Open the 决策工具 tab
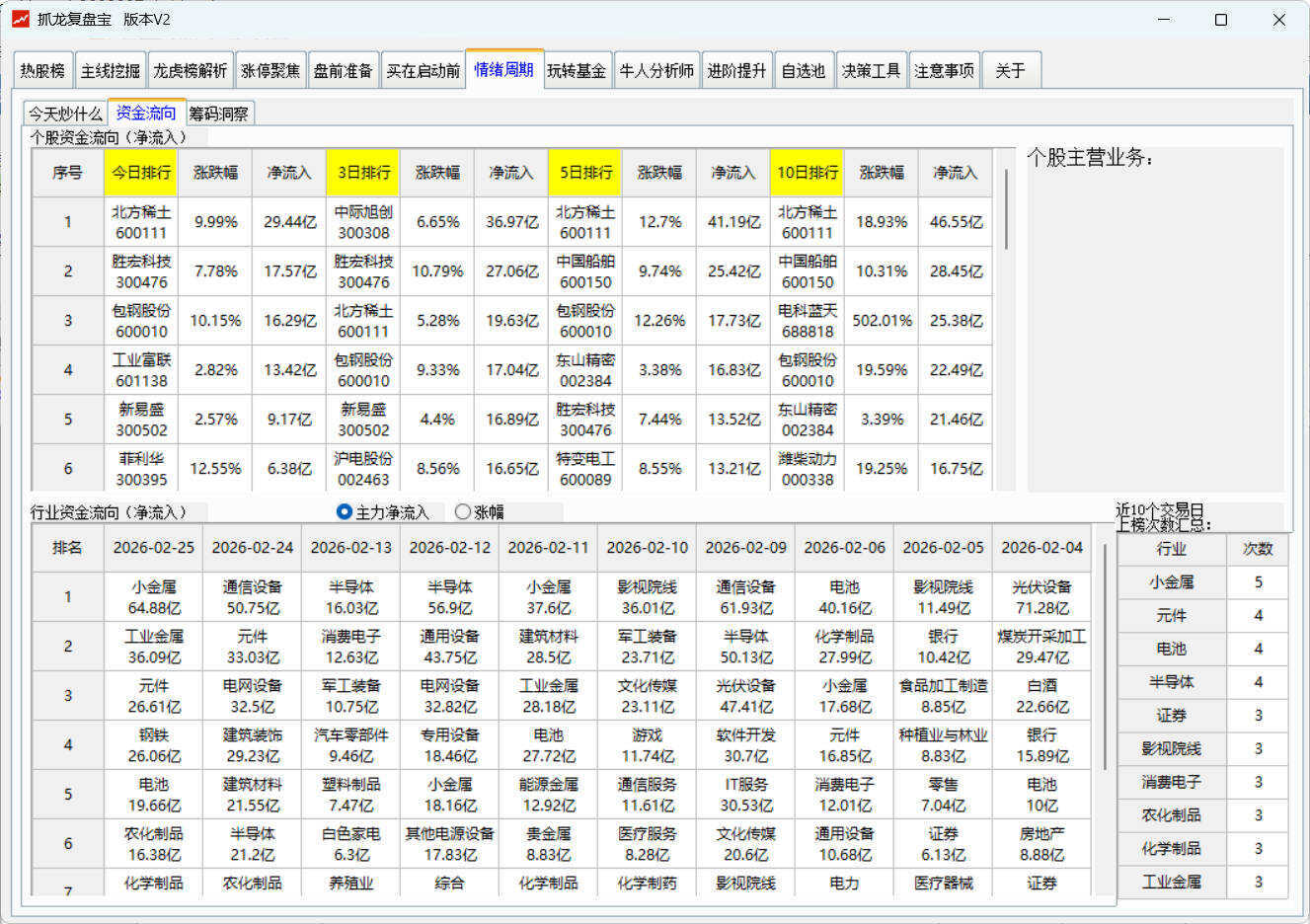This screenshot has width=1310, height=924. [870, 69]
